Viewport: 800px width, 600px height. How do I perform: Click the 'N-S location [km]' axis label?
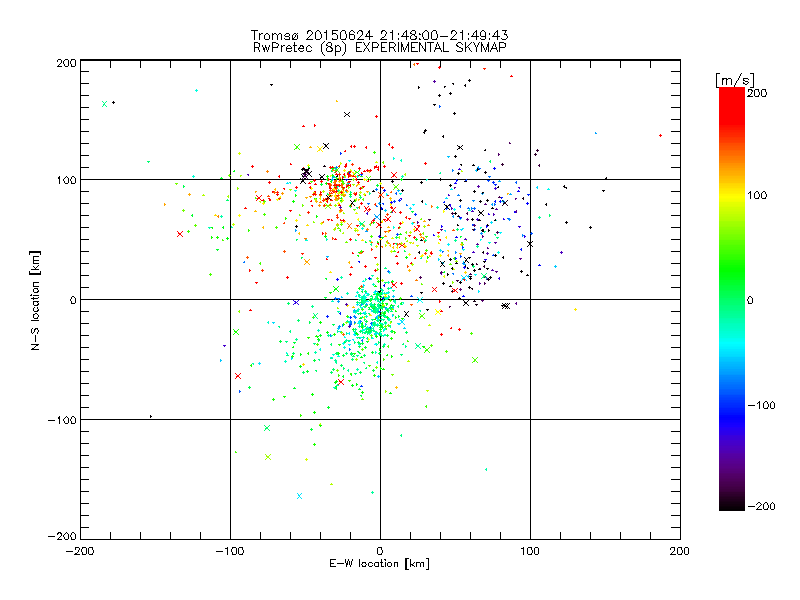(x=35, y=301)
